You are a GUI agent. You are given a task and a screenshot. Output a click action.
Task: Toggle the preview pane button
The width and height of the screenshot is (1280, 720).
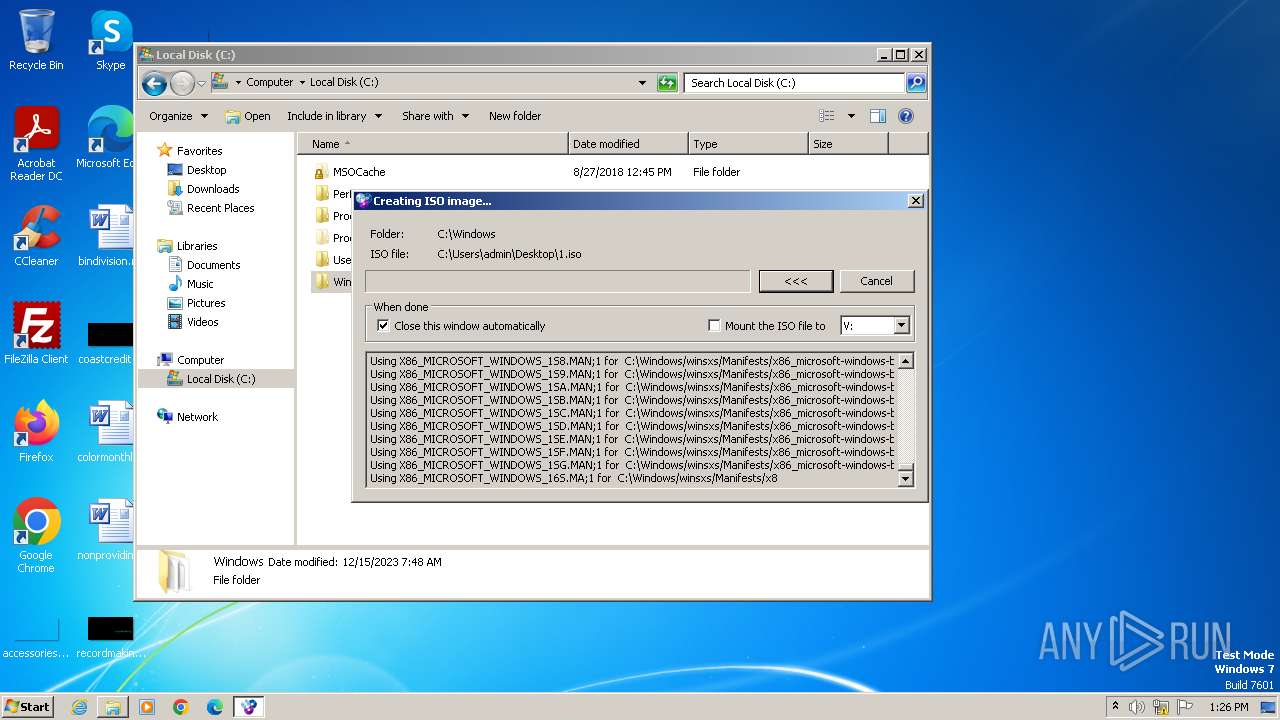(x=877, y=116)
